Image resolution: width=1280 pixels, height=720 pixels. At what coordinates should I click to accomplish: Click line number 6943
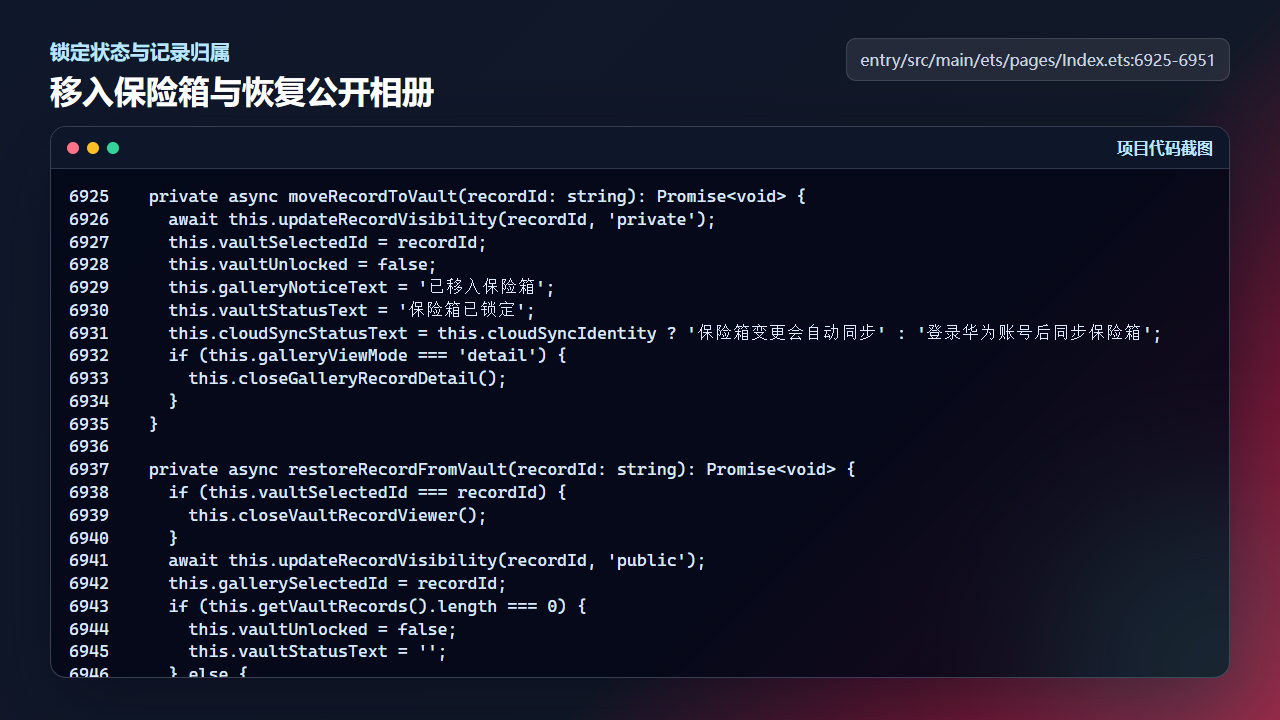89,606
